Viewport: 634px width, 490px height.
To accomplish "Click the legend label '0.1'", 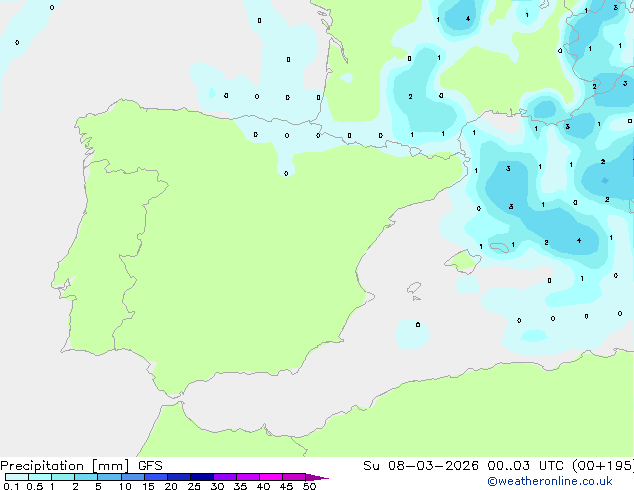I will pos(11,486).
